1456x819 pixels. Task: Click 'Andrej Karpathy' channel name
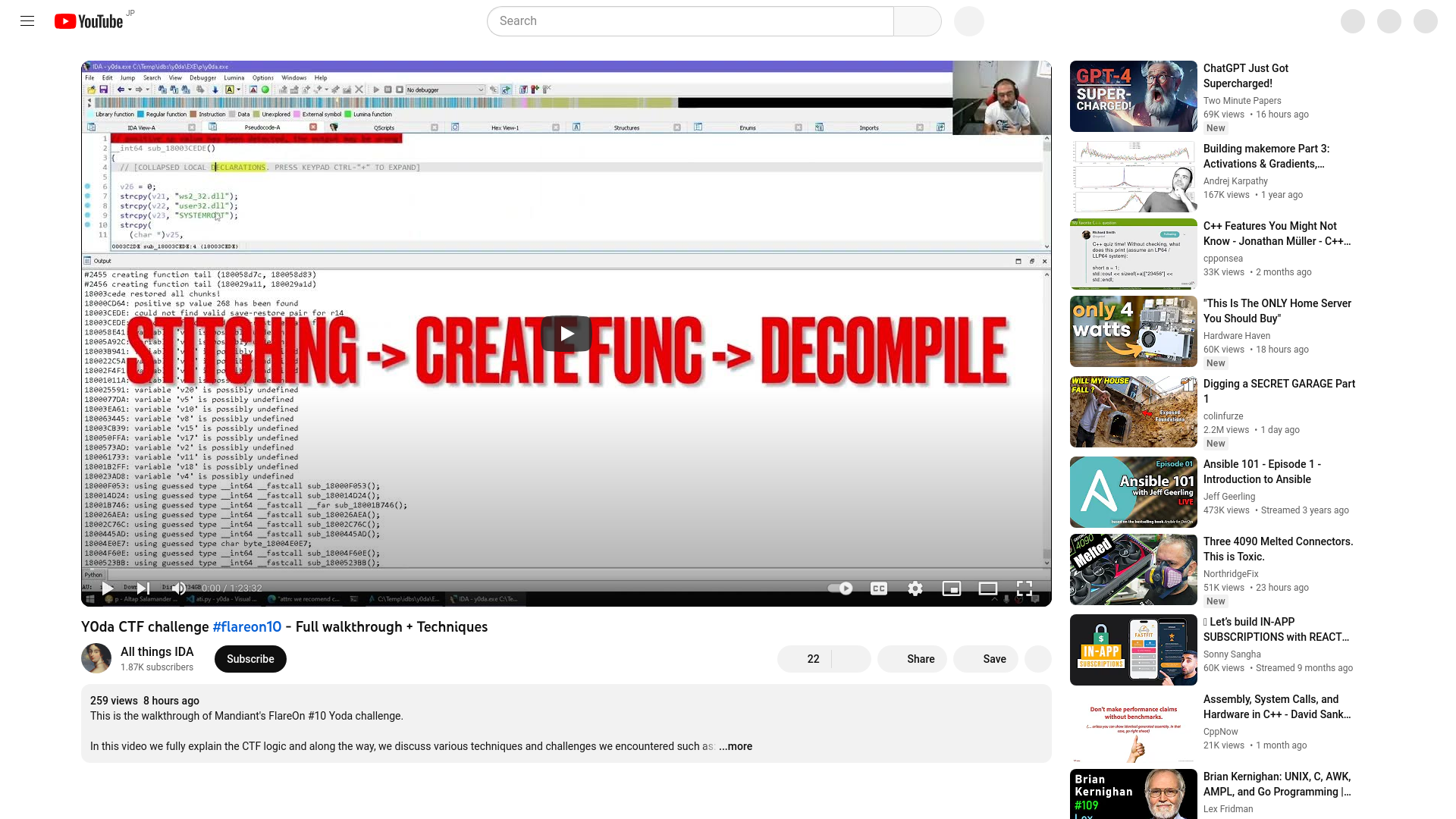pyautogui.click(x=1235, y=181)
